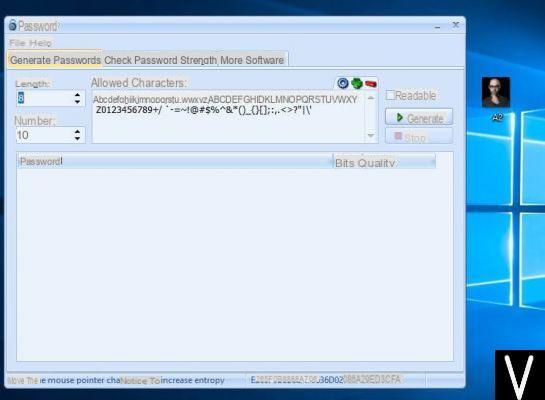Click the Generate button
Image resolution: width=545 pixels, height=400 pixels.
(x=419, y=117)
